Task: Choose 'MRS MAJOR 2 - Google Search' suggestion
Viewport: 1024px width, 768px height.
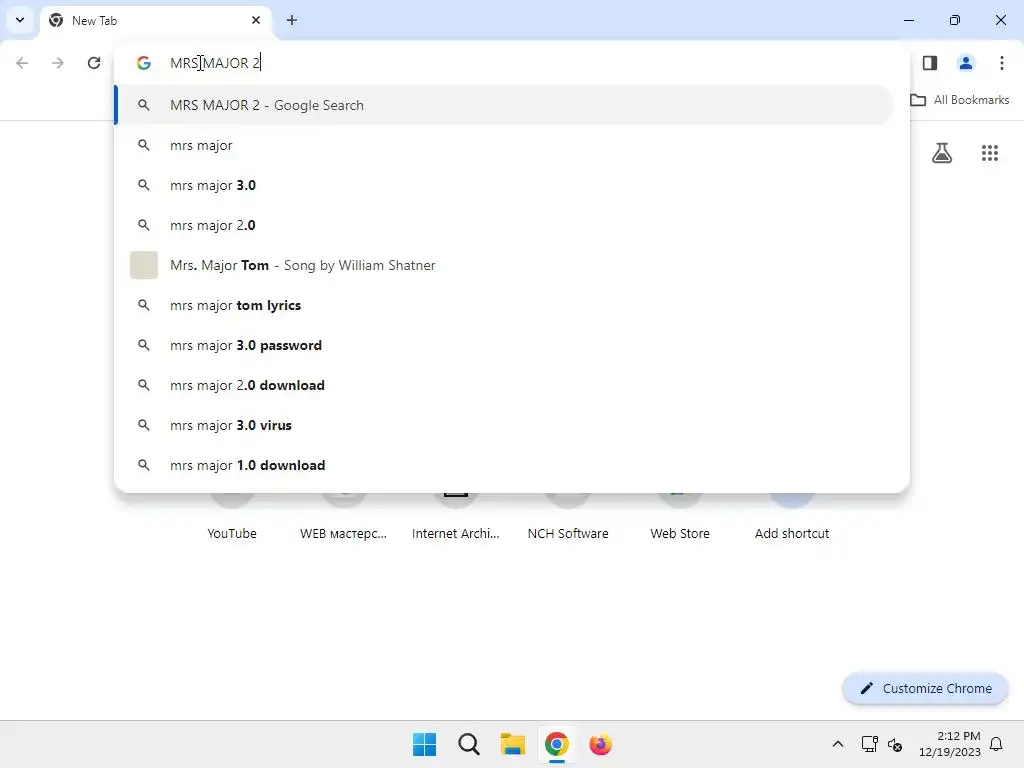Action: tap(504, 105)
